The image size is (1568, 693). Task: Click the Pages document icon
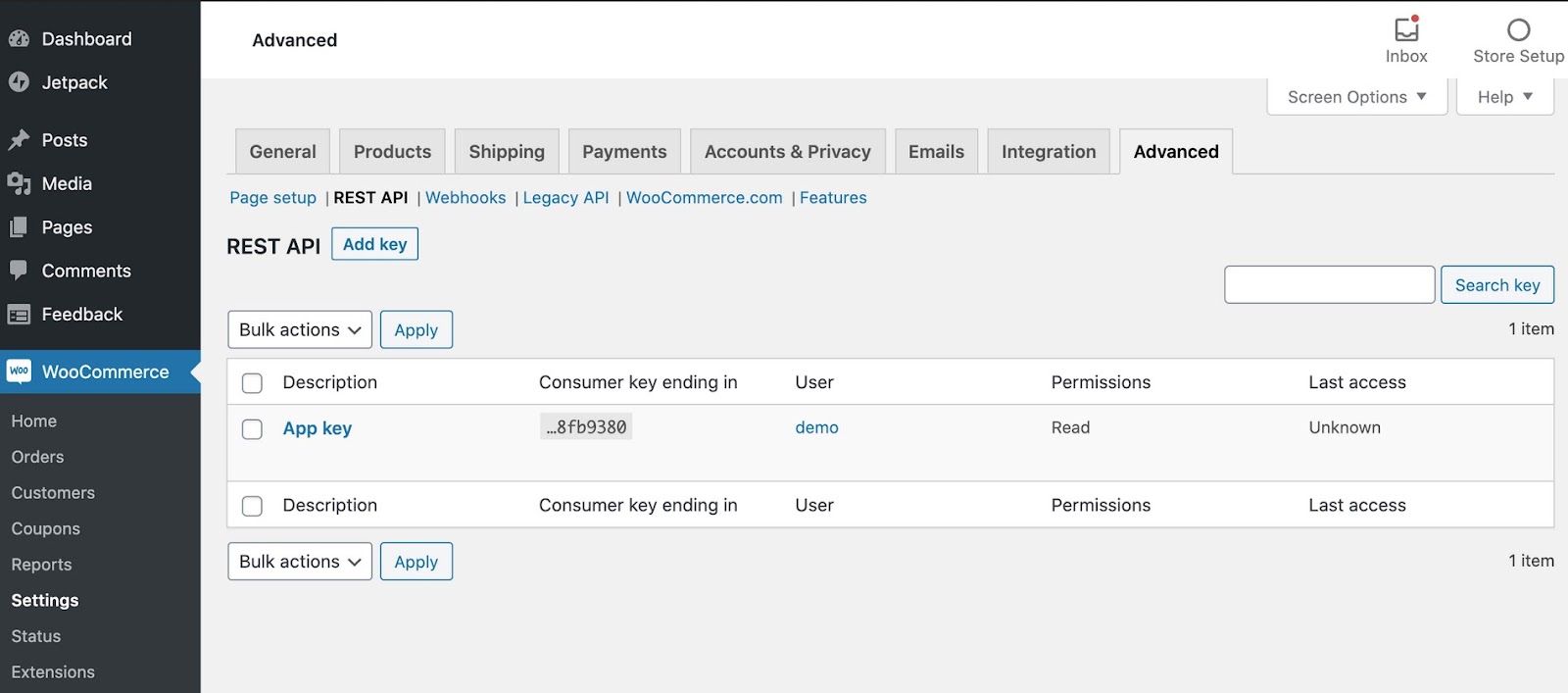tap(19, 227)
